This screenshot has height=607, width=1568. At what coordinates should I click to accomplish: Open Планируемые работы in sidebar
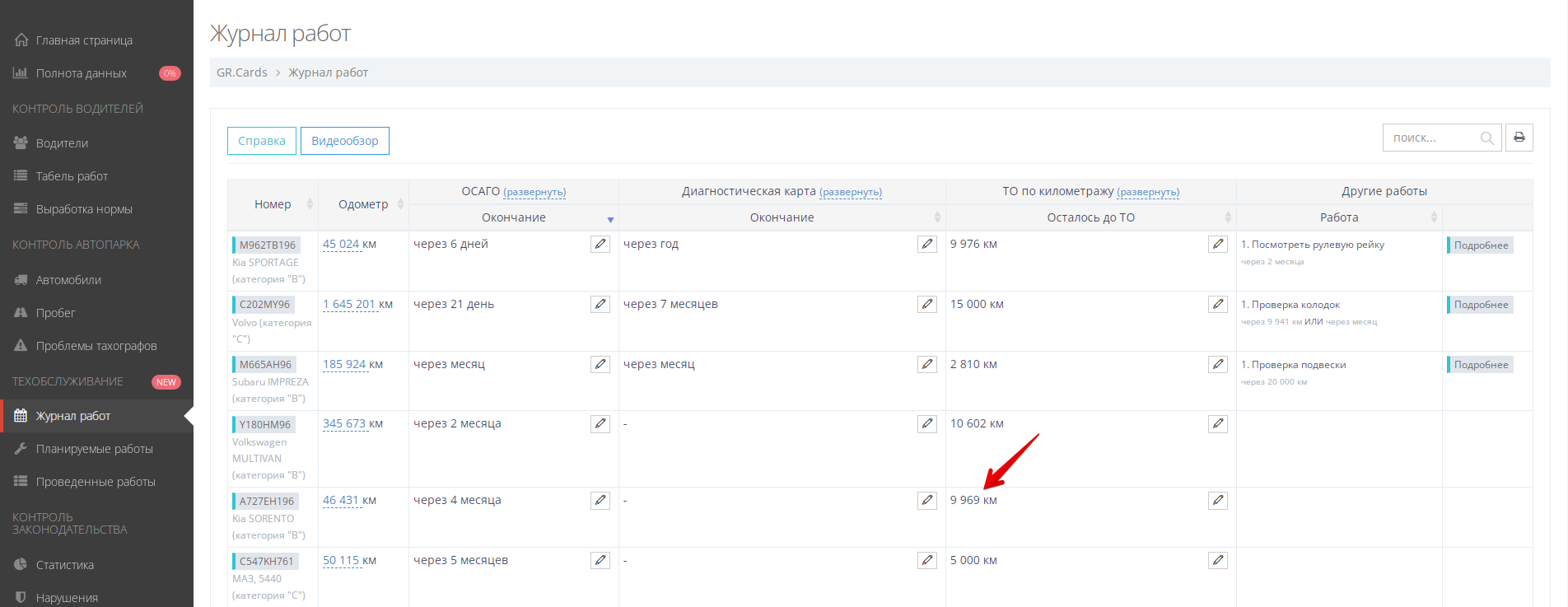94,449
